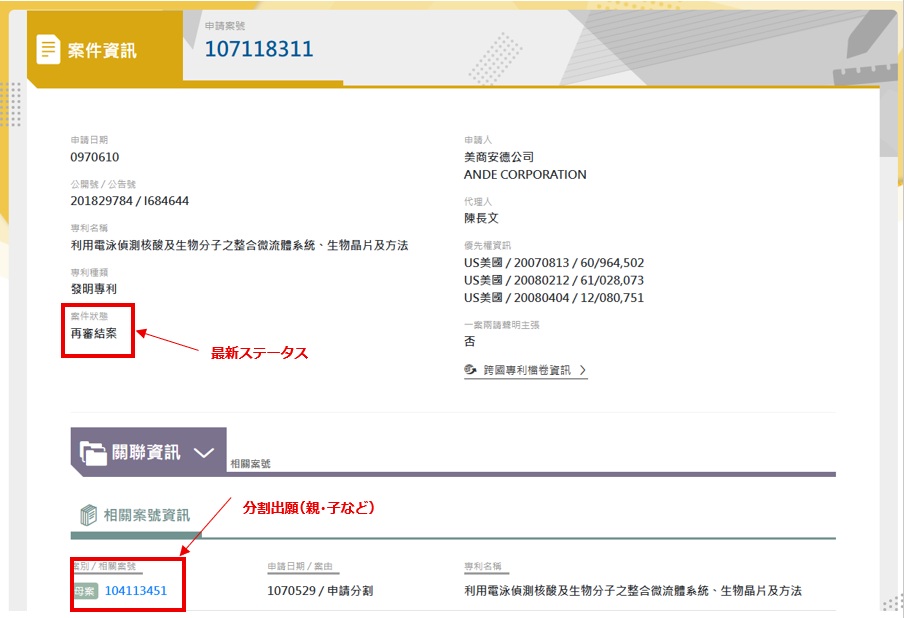Click publication number 201829784 / I684644
The image size is (904, 618).
[x=130, y=201]
